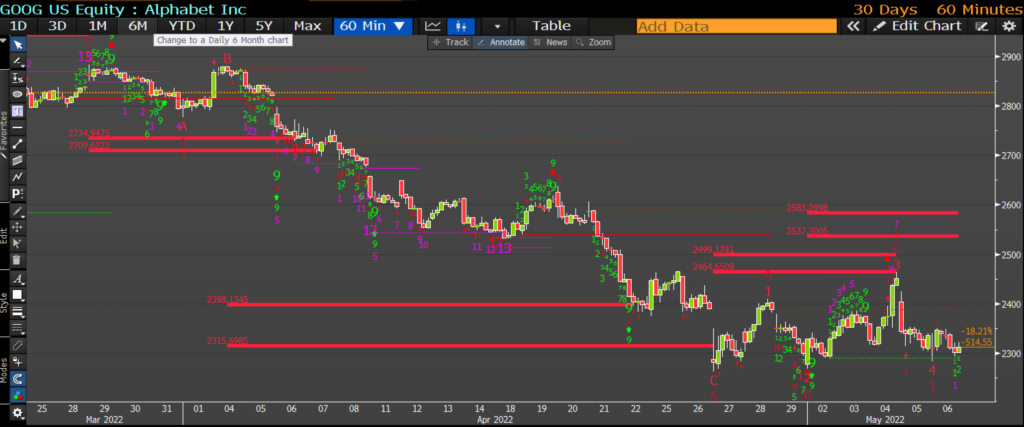Open the annotation toolbar gear settings
1024x427 pixels.
pos(18,413)
